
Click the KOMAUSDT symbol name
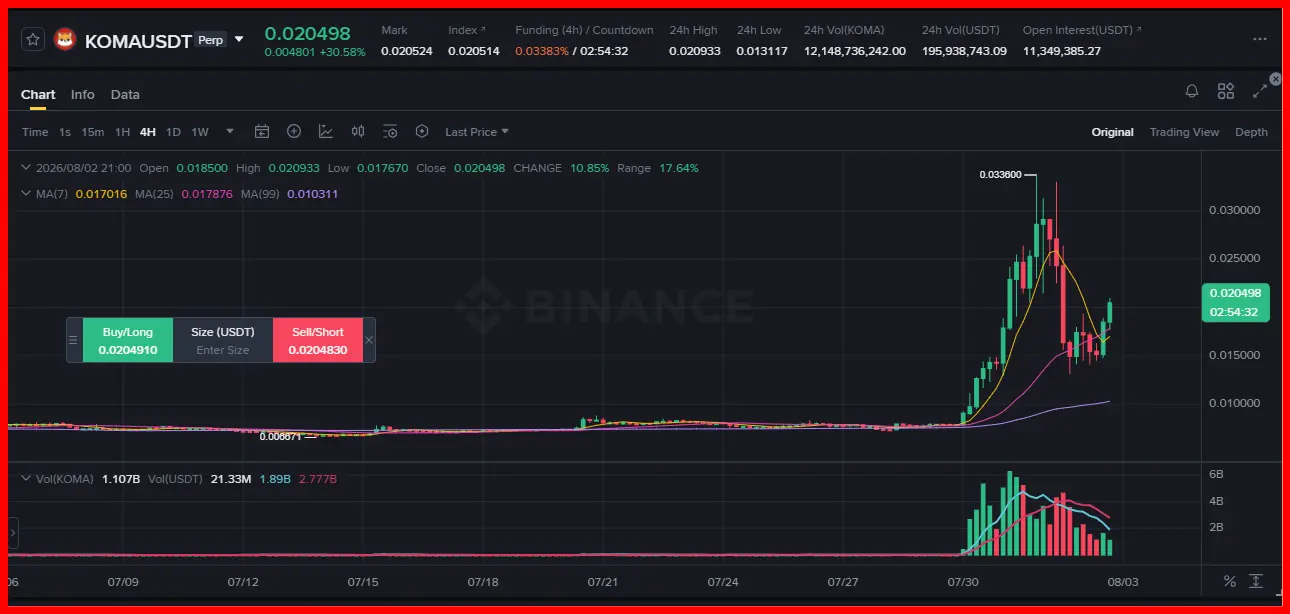pyautogui.click(x=138, y=41)
